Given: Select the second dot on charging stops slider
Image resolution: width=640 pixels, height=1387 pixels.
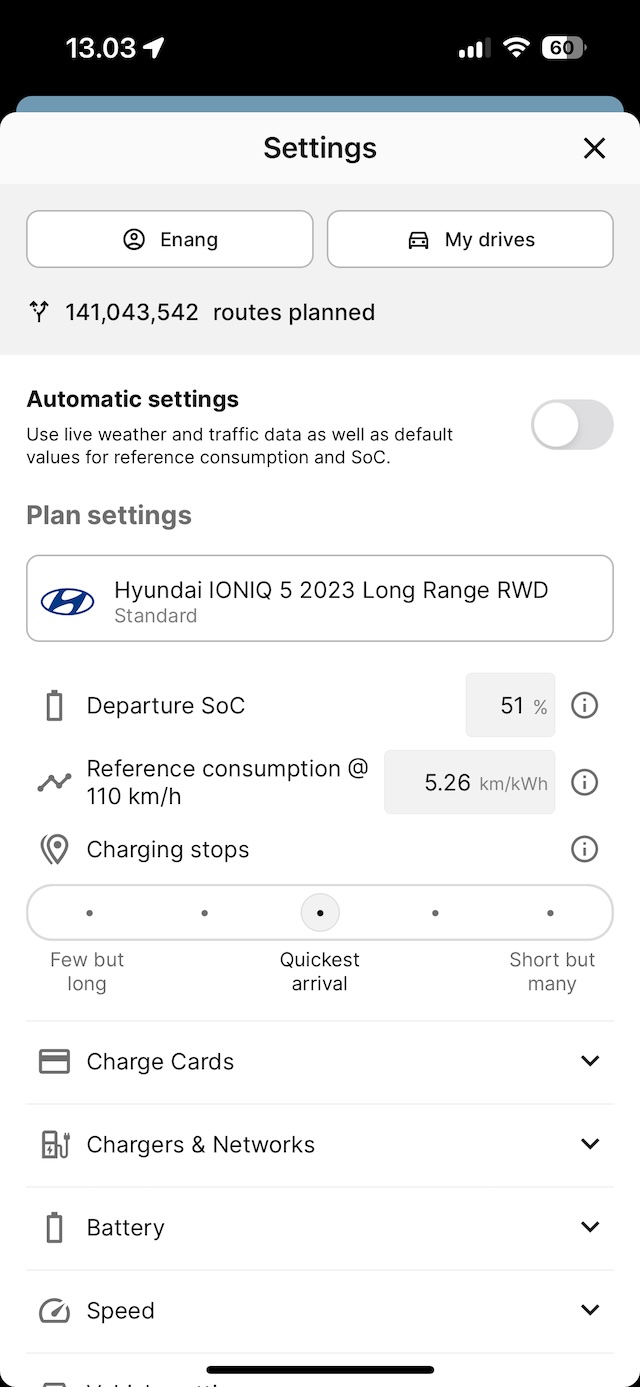Looking at the screenshot, I should coord(205,913).
